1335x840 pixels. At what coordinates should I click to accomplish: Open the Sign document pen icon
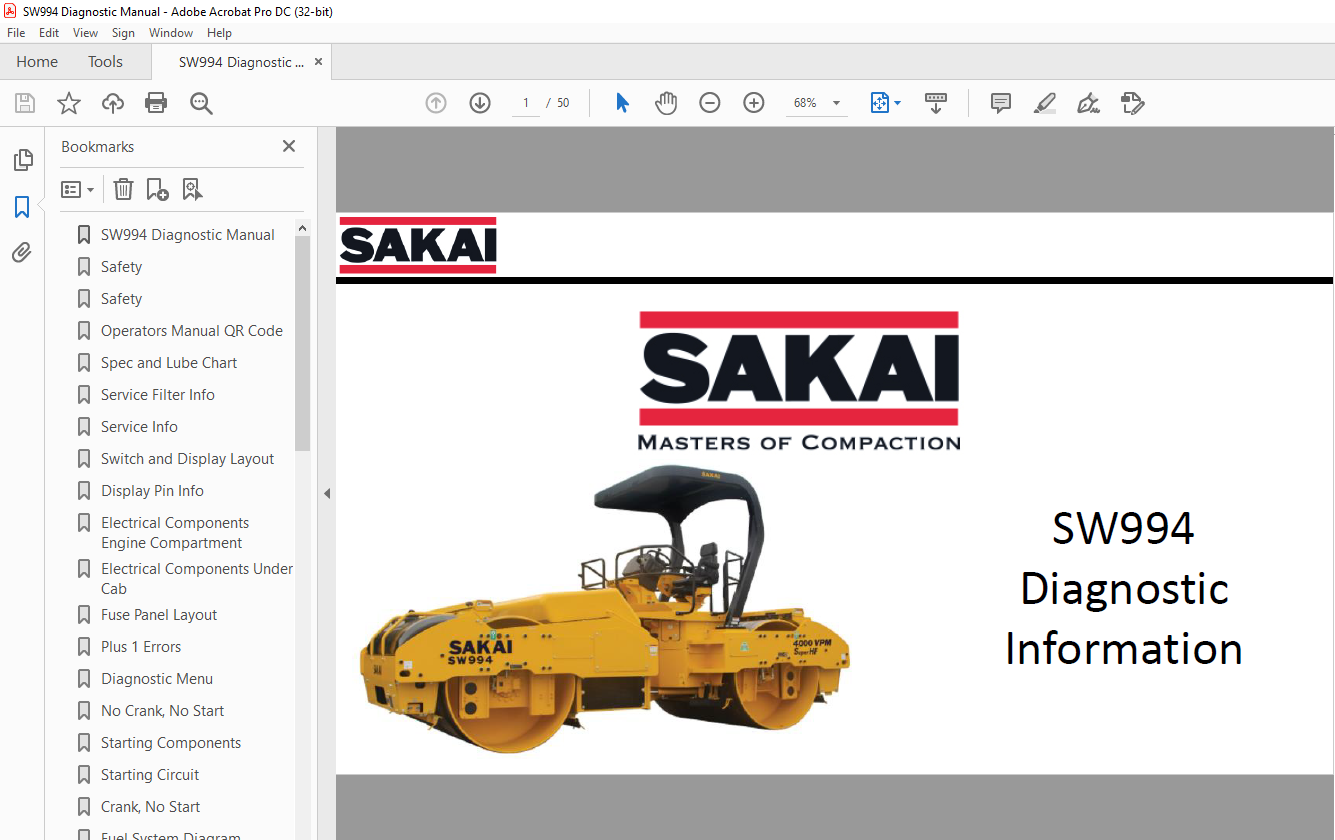click(x=1088, y=103)
